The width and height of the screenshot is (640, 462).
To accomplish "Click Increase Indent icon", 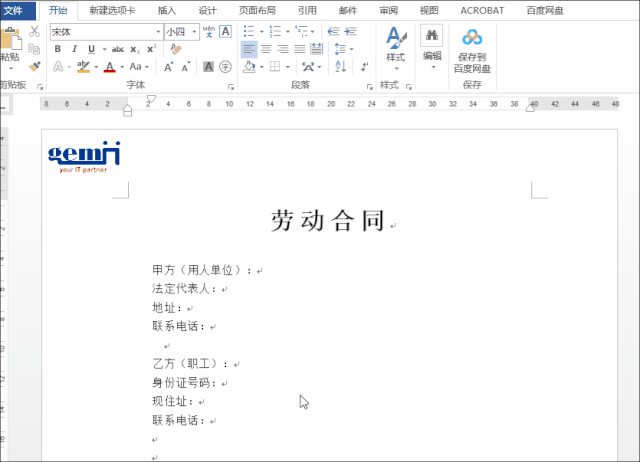I will pos(351,31).
